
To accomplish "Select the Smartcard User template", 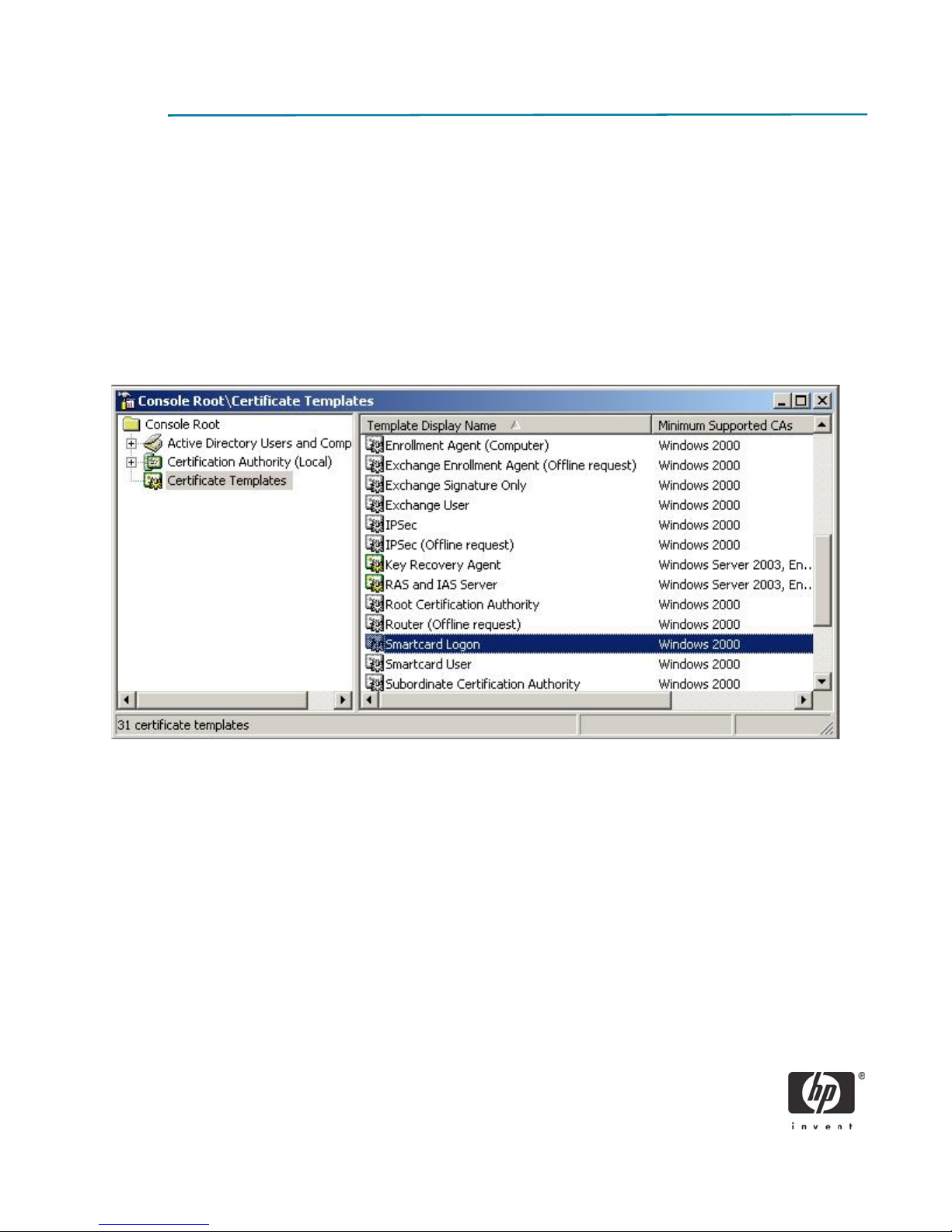I will (x=428, y=665).
